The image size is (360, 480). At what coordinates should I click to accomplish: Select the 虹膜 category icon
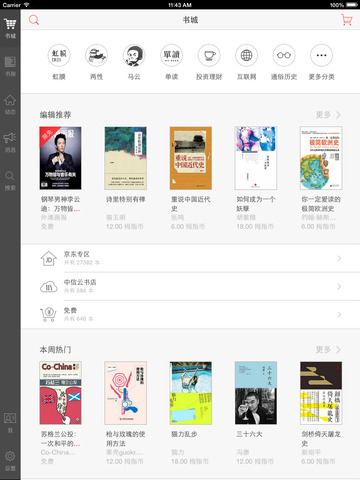59,55
